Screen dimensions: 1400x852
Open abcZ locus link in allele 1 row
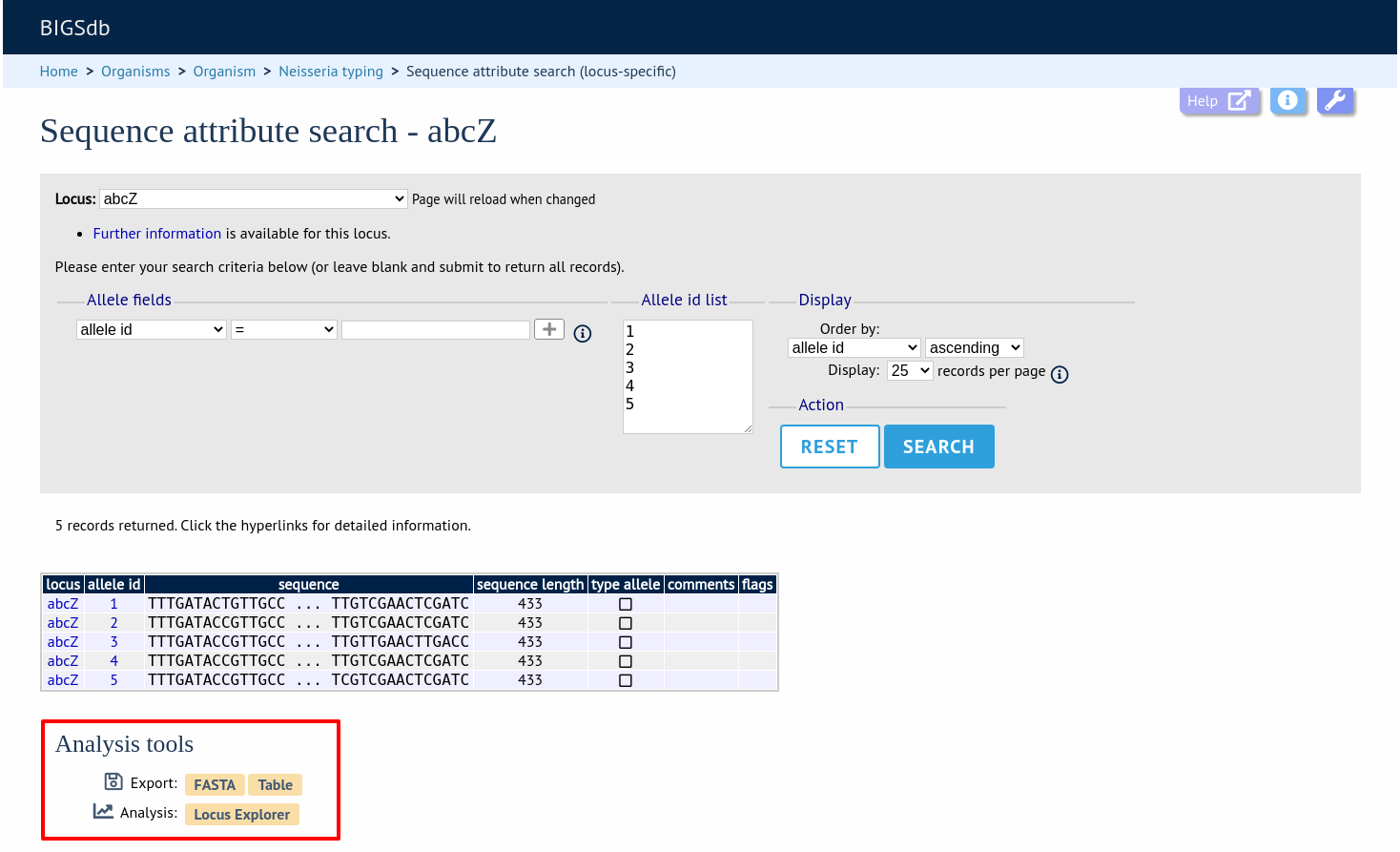pyautogui.click(x=63, y=604)
